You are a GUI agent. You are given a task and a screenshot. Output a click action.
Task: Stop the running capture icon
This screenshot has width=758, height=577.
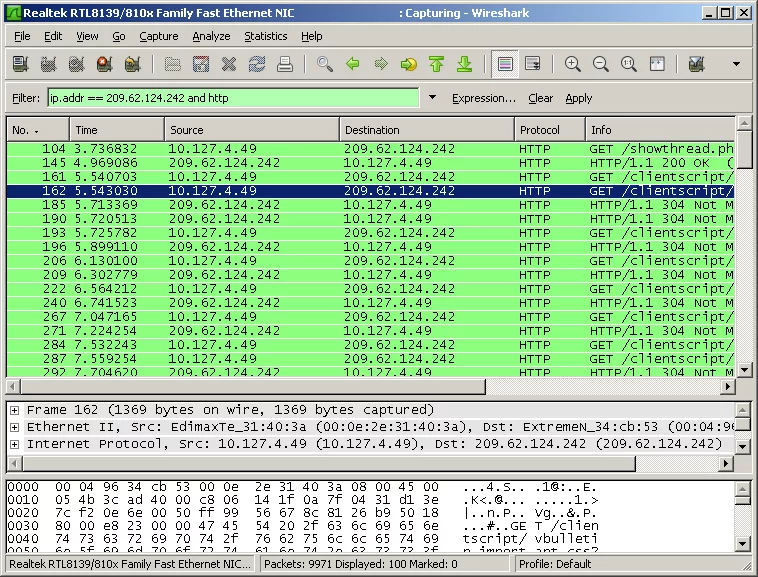pos(104,64)
